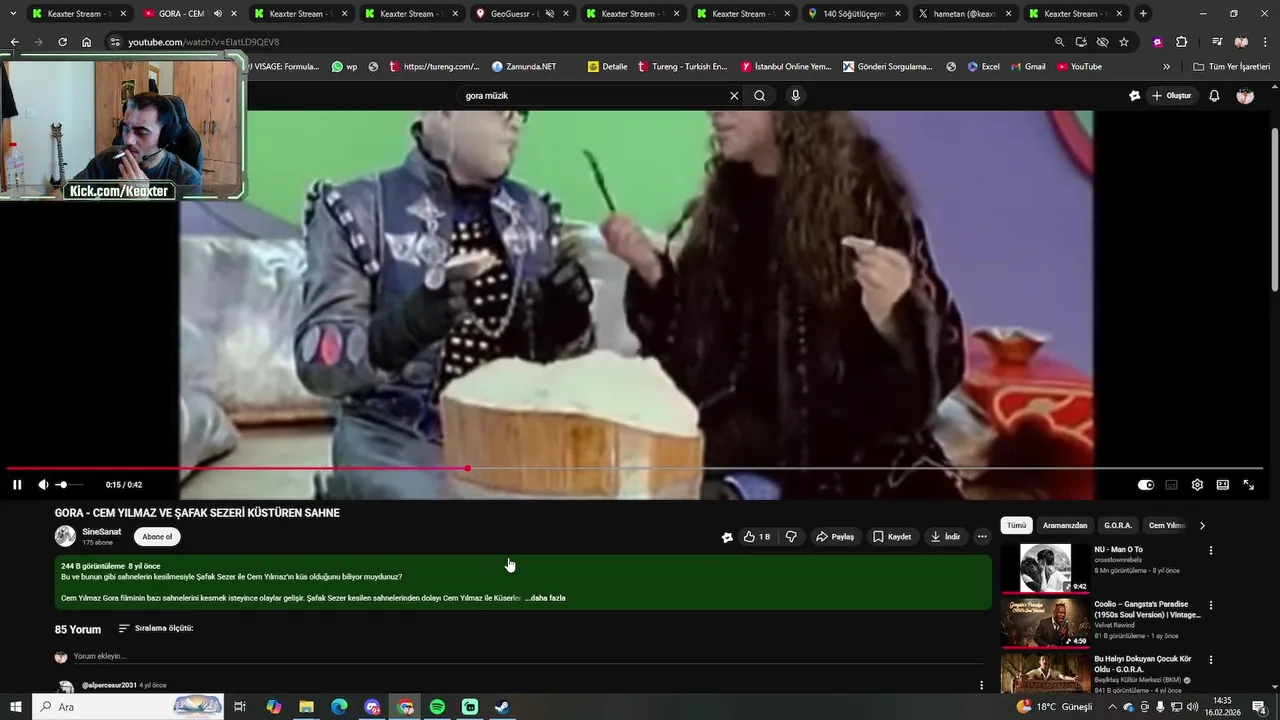Switch to theater mode view
This screenshot has height=720, width=1280.
click(1223, 485)
